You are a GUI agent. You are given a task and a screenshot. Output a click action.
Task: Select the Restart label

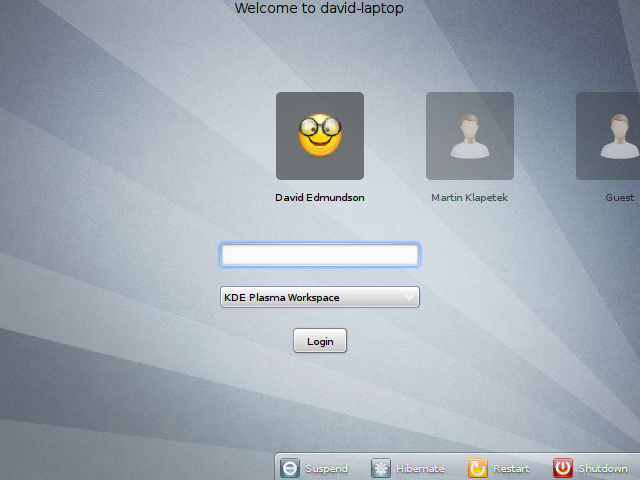pos(511,469)
